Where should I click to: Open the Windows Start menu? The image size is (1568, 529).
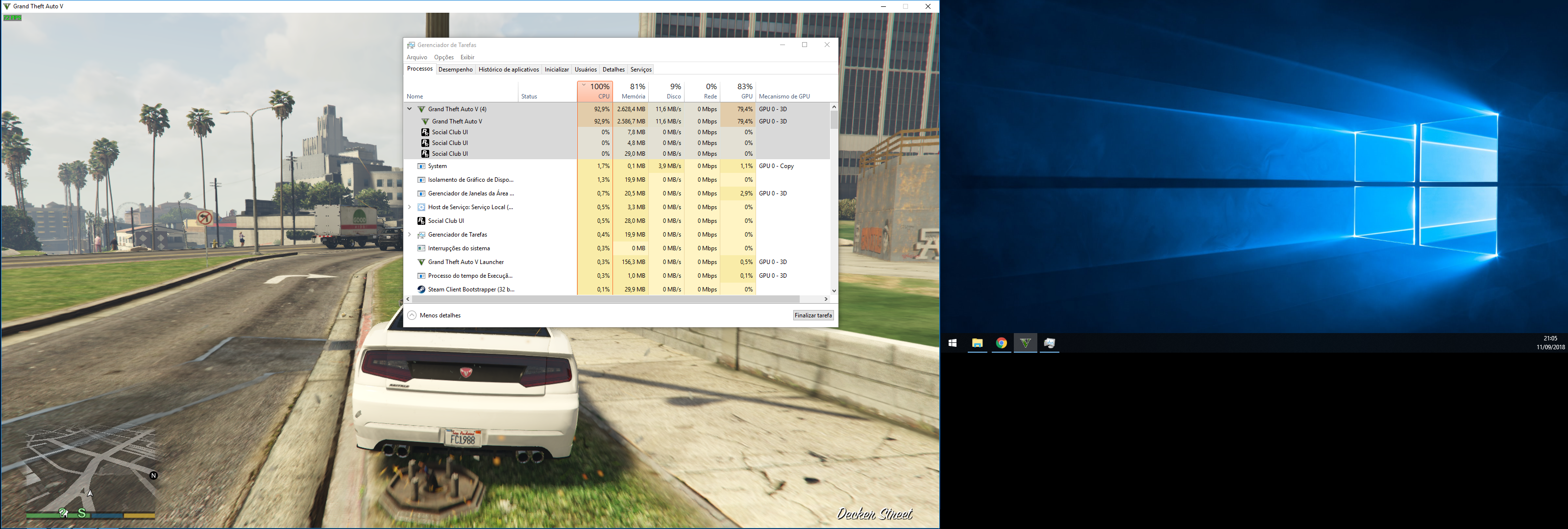click(x=953, y=343)
